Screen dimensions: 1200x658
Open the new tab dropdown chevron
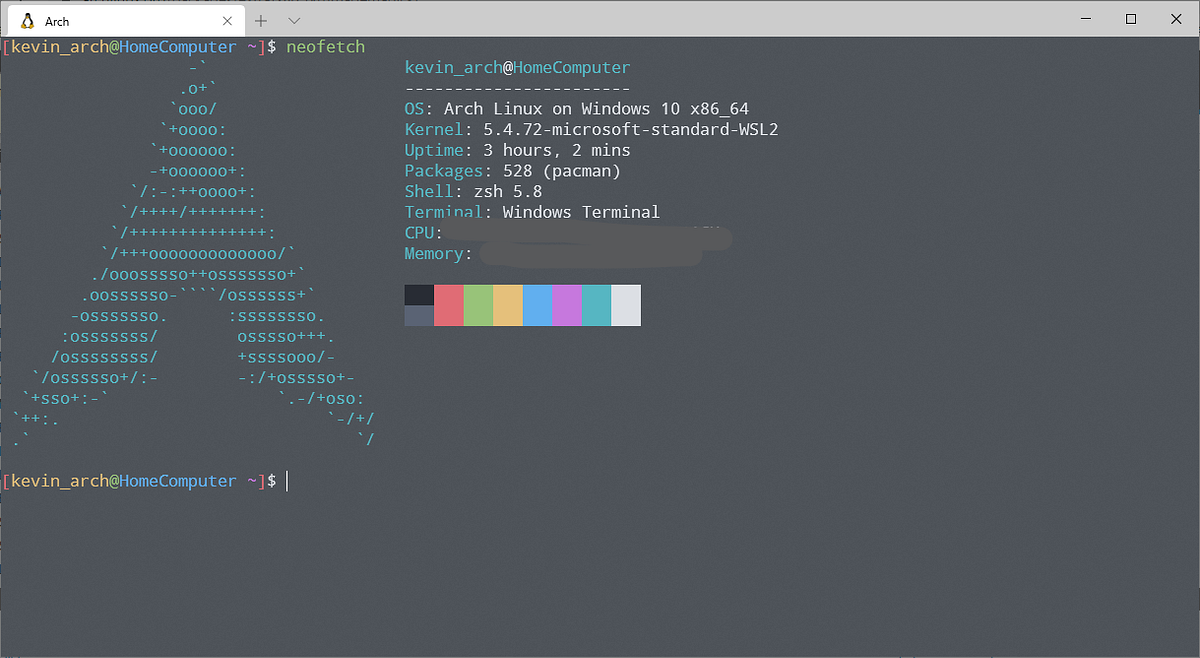pos(292,20)
